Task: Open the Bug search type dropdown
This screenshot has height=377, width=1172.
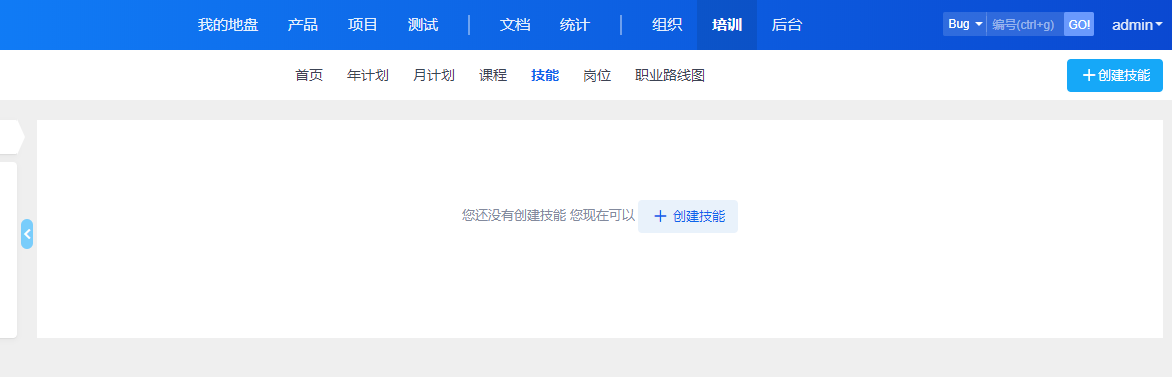Action: (x=964, y=25)
